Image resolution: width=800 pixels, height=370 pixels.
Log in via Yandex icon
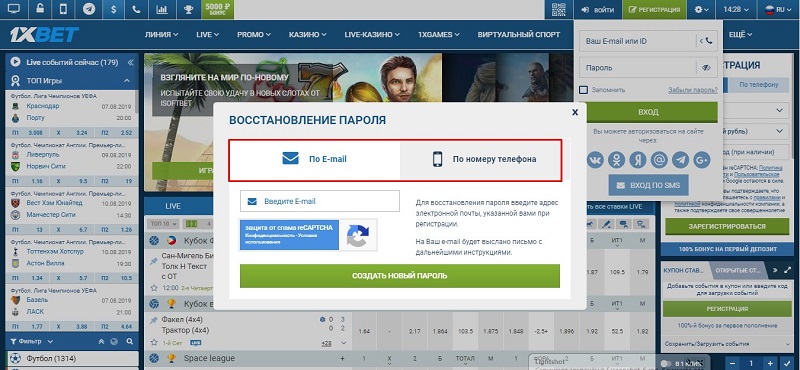638,160
